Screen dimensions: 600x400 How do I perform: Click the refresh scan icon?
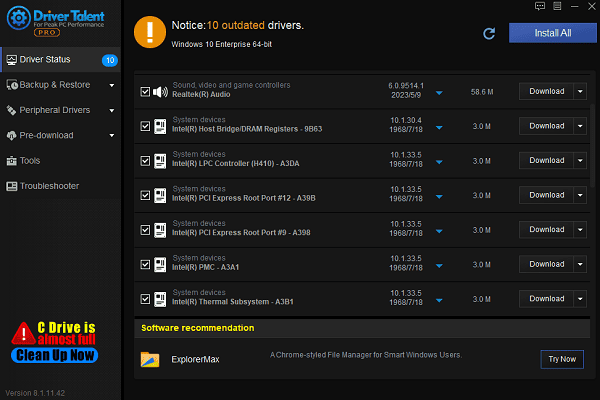(489, 34)
